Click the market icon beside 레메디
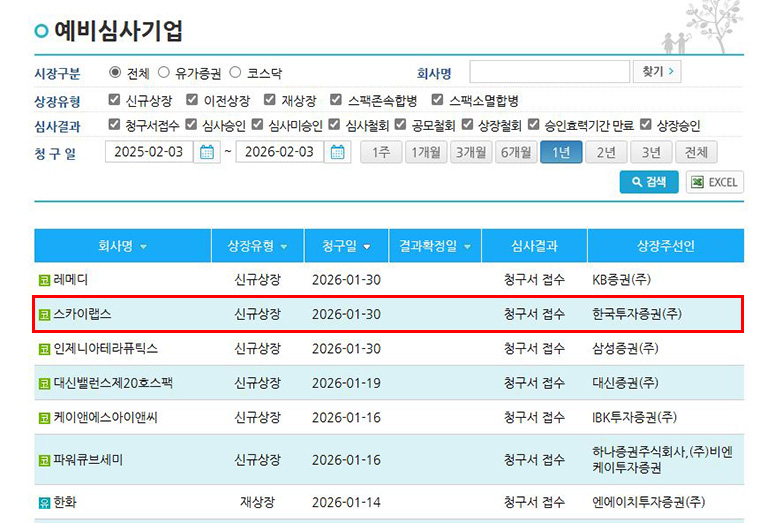 tap(43, 280)
